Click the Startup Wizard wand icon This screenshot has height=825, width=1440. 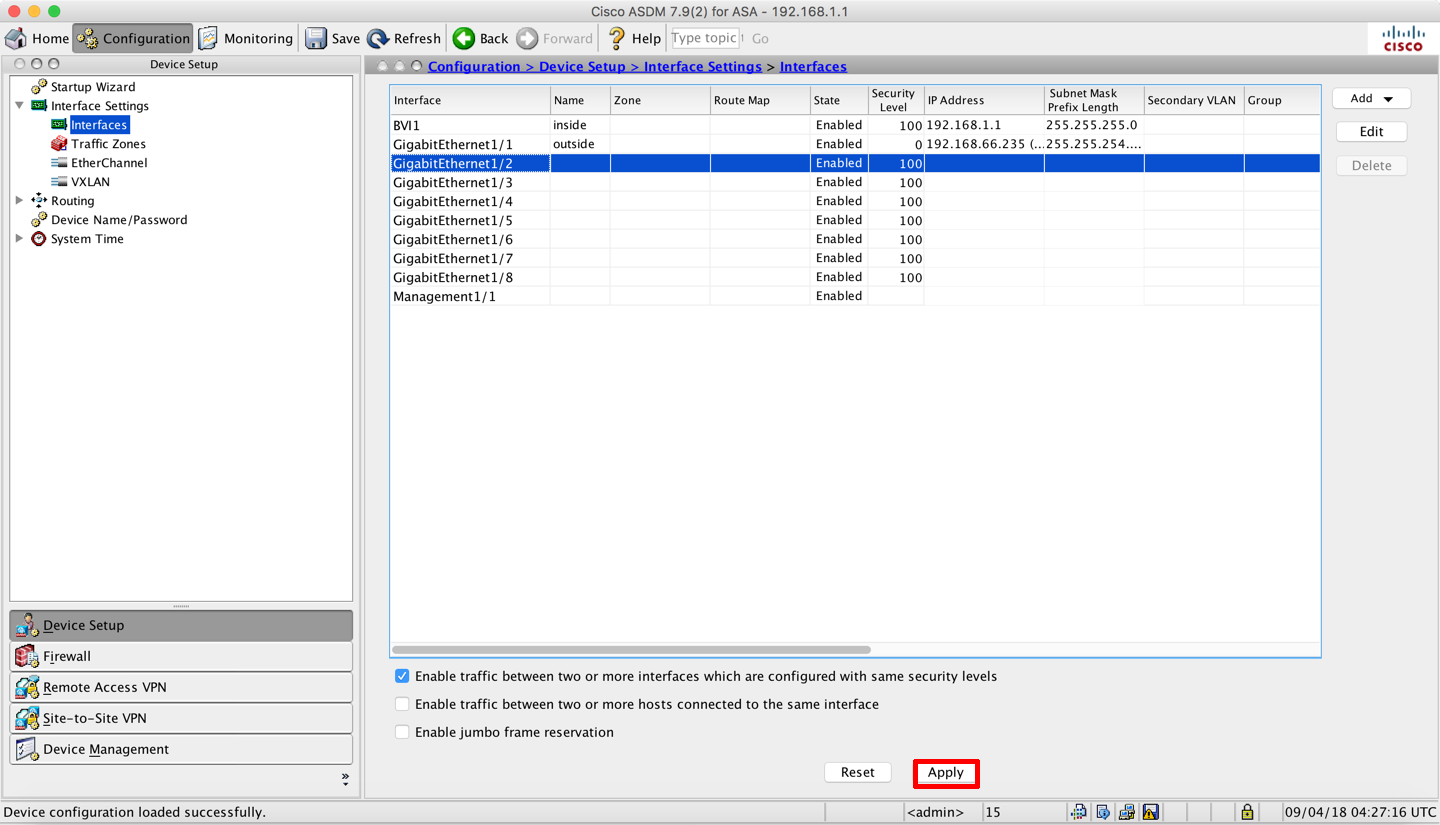click(39, 87)
